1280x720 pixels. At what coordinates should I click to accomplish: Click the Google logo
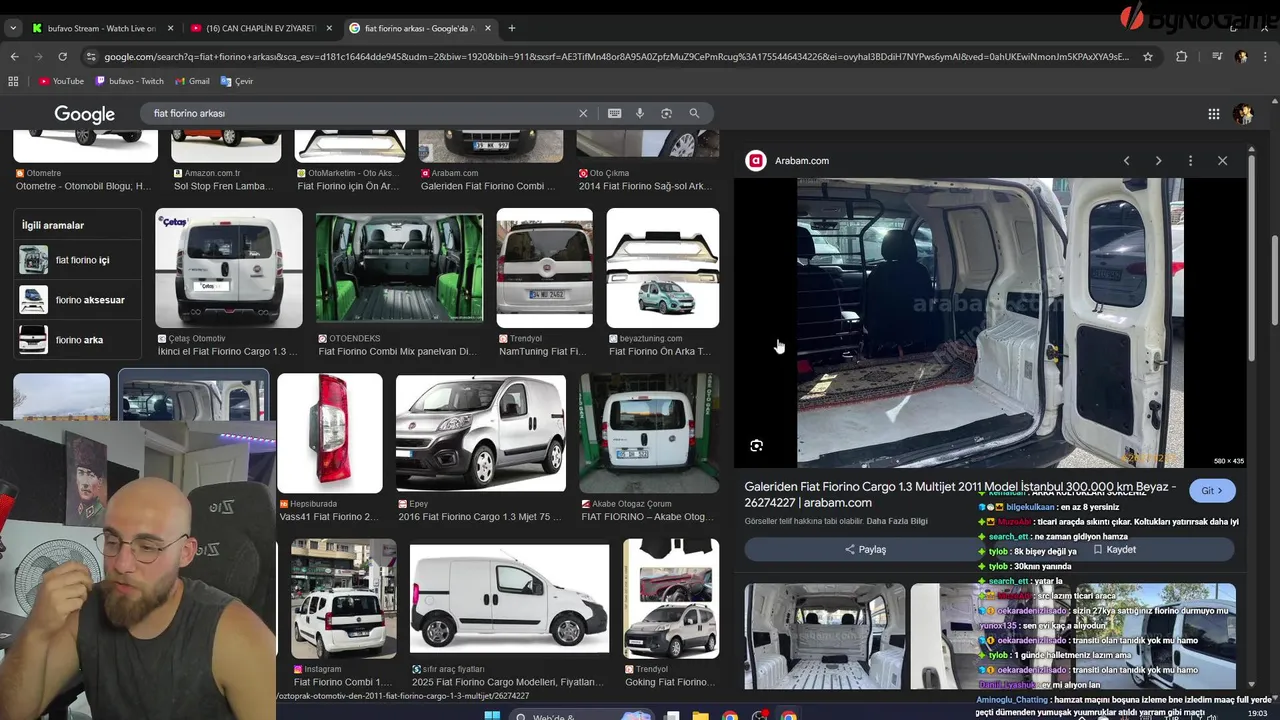(84, 114)
